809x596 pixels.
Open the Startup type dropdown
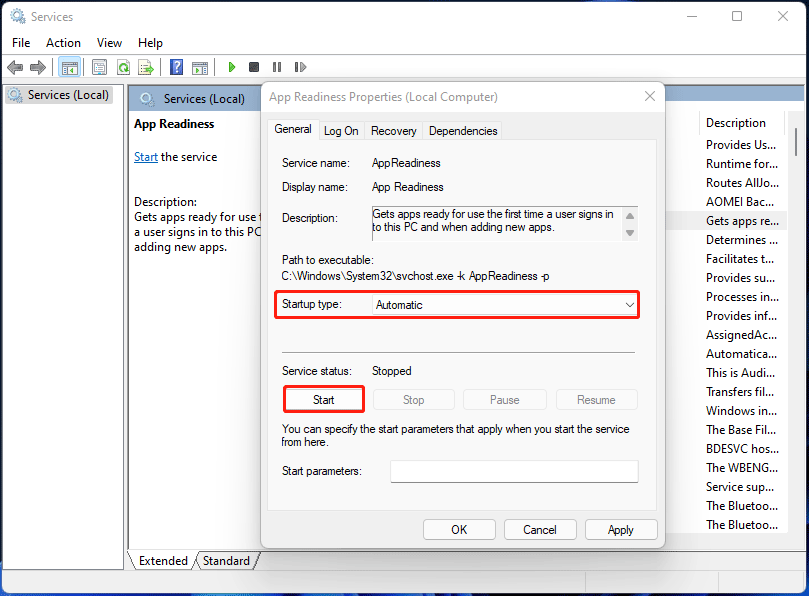[x=625, y=304]
